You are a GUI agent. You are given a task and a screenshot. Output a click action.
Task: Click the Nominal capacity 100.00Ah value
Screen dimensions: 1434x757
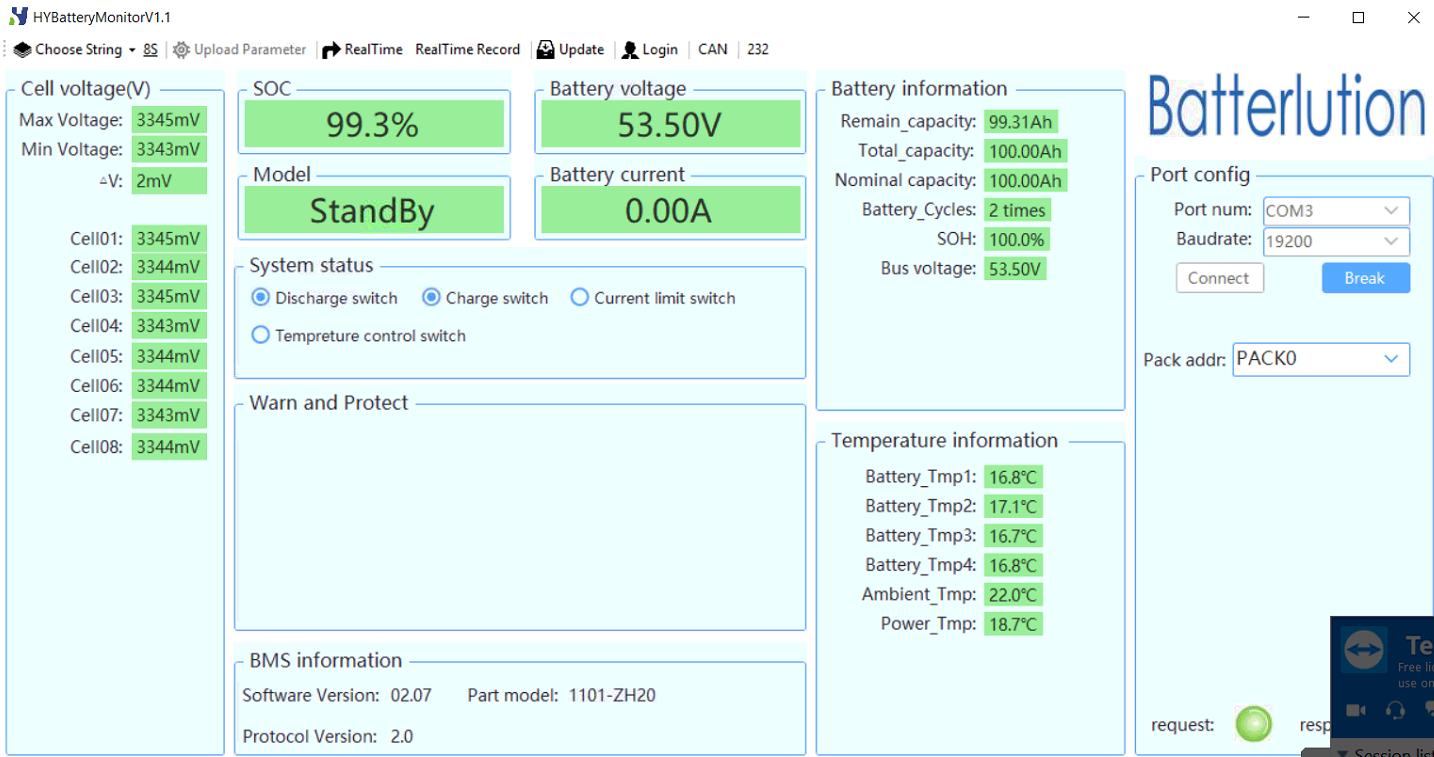pyautogui.click(x=1025, y=181)
